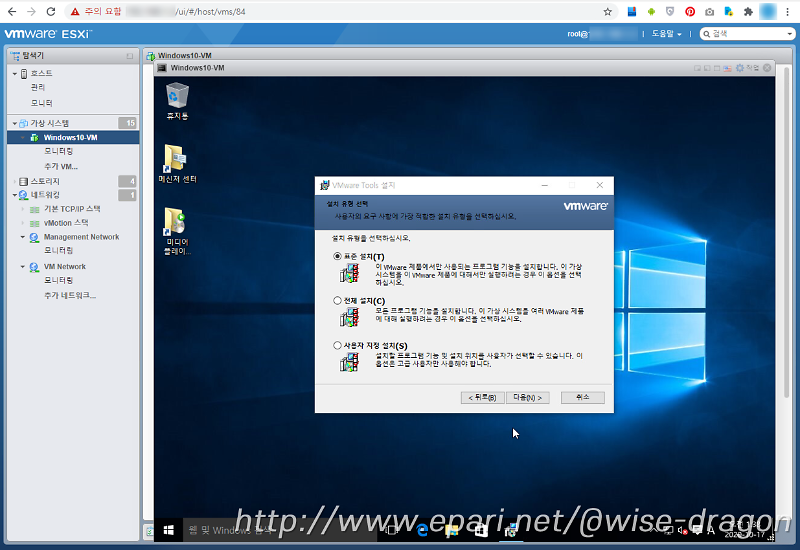The width and height of the screenshot is (800, 550).
Task: Select 관리 under 호스트
Action: pos(38,88)
